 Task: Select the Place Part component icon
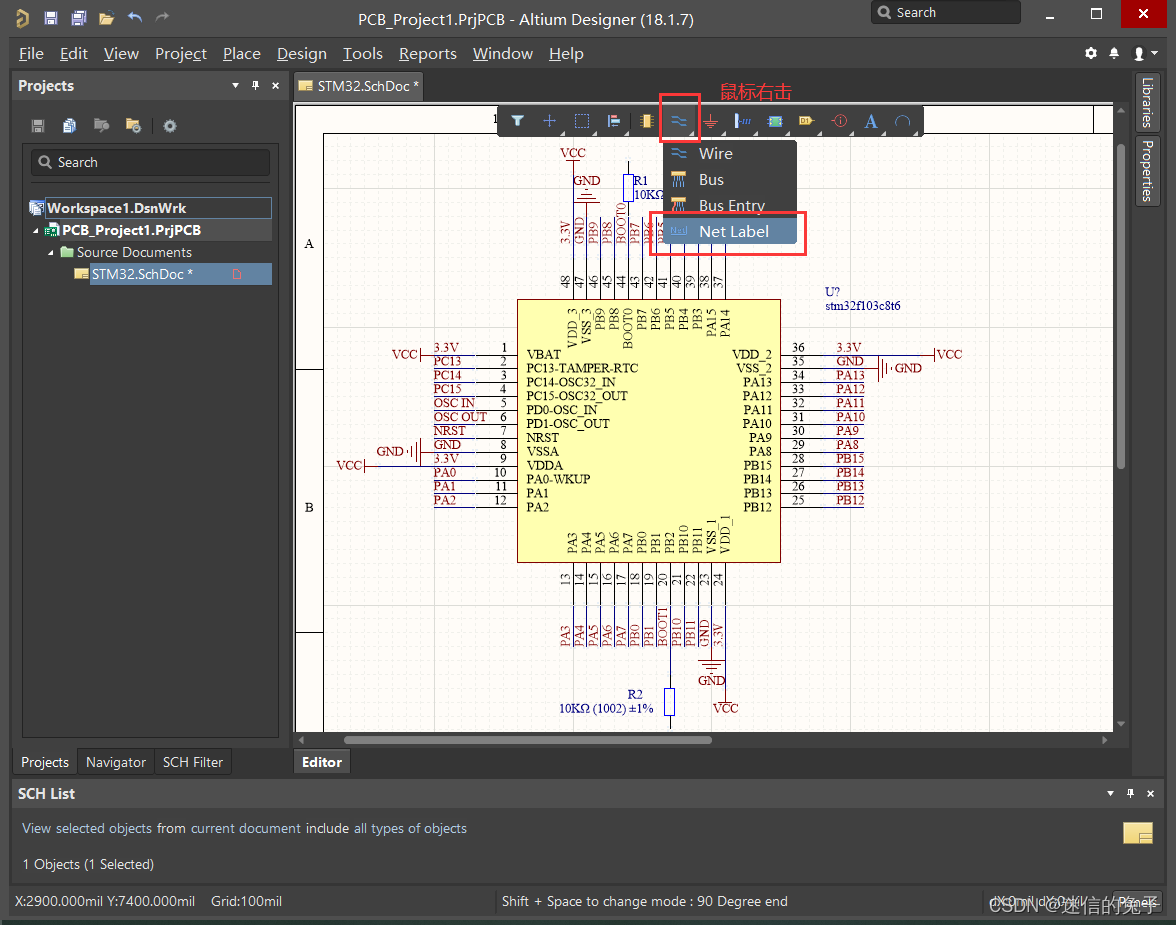tap(646, 121)
